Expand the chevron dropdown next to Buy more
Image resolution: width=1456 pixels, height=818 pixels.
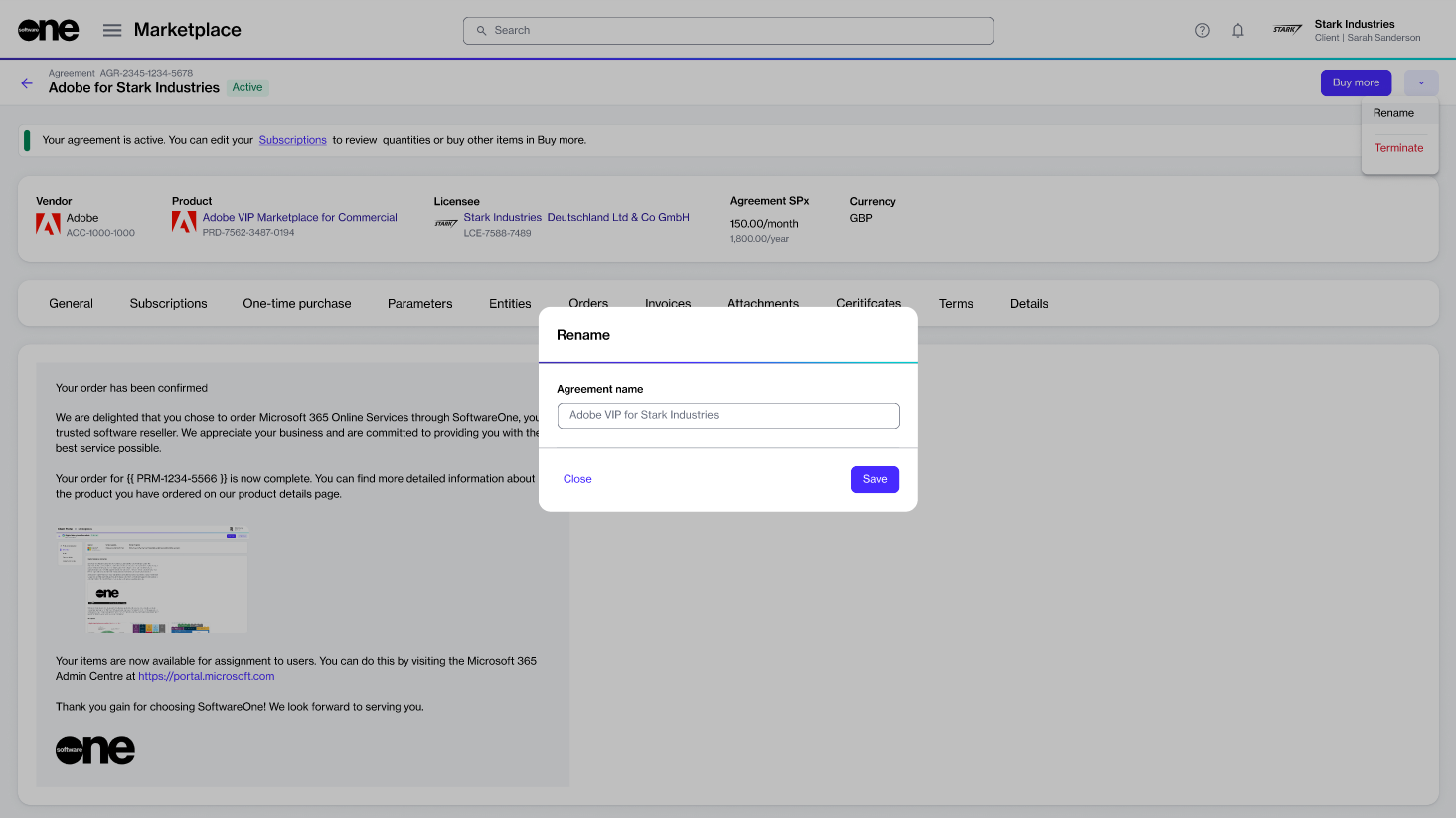tap(1421, 83)
